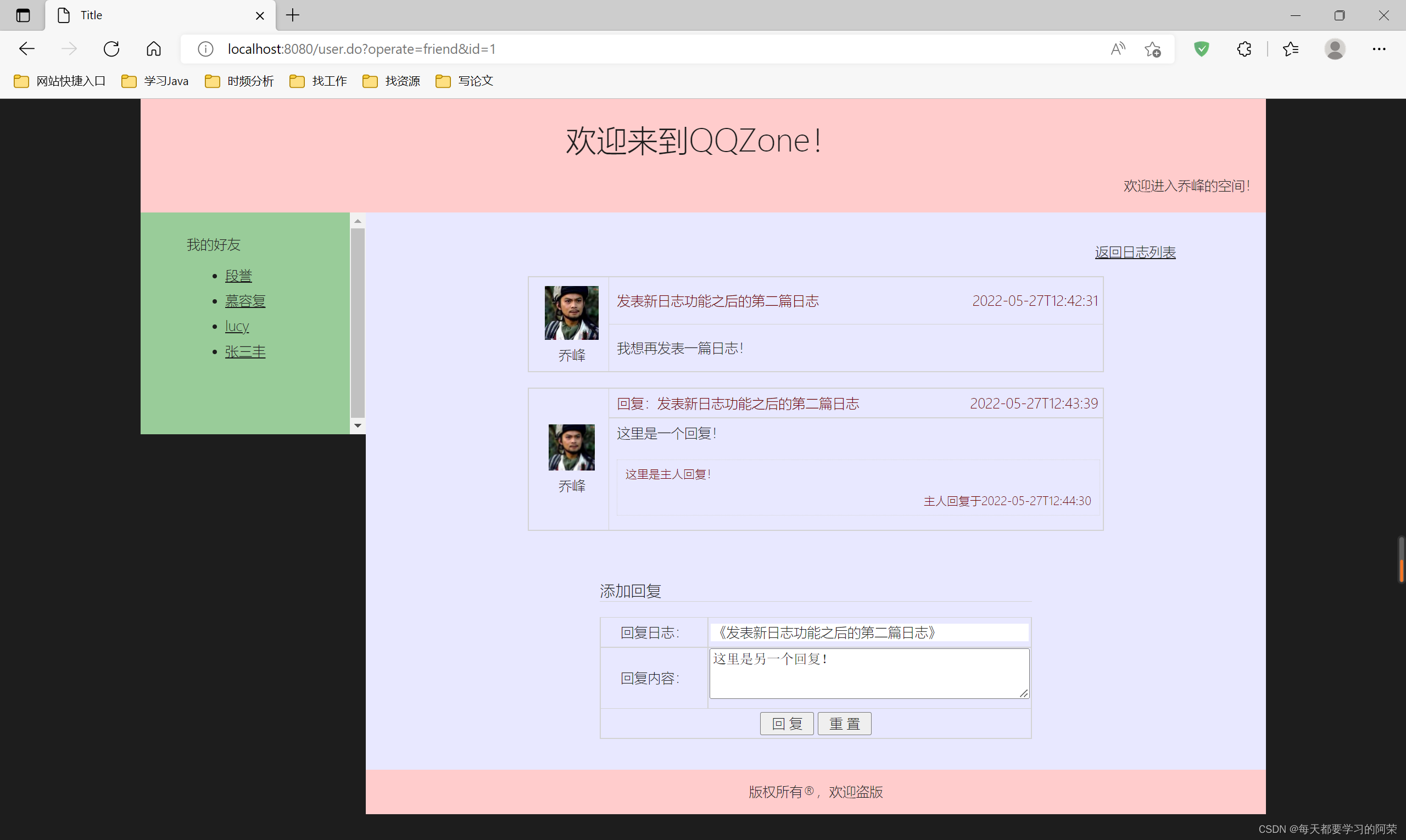Add this page to favorites
The image size is (1406, 840).
point(1153,49)
